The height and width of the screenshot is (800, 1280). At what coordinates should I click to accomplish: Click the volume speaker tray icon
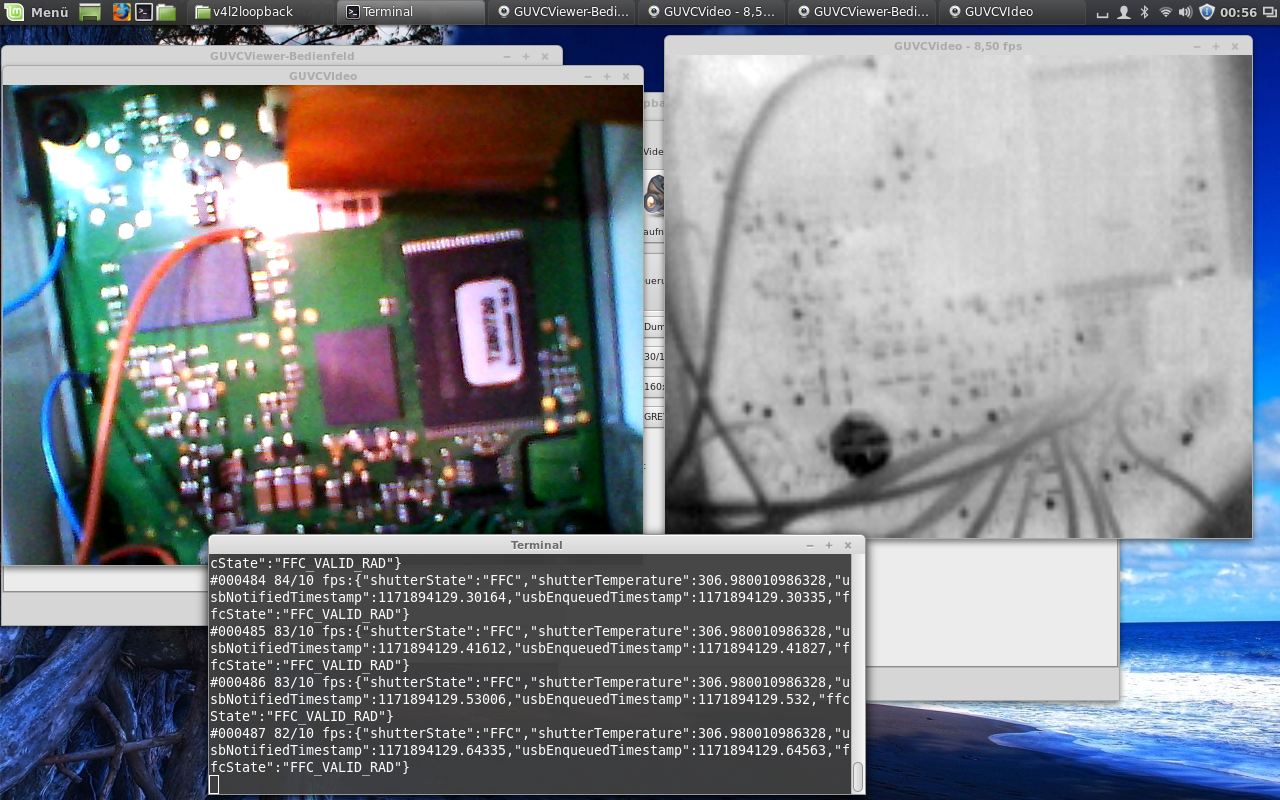pyautogui.click(x=1185, y=12)
